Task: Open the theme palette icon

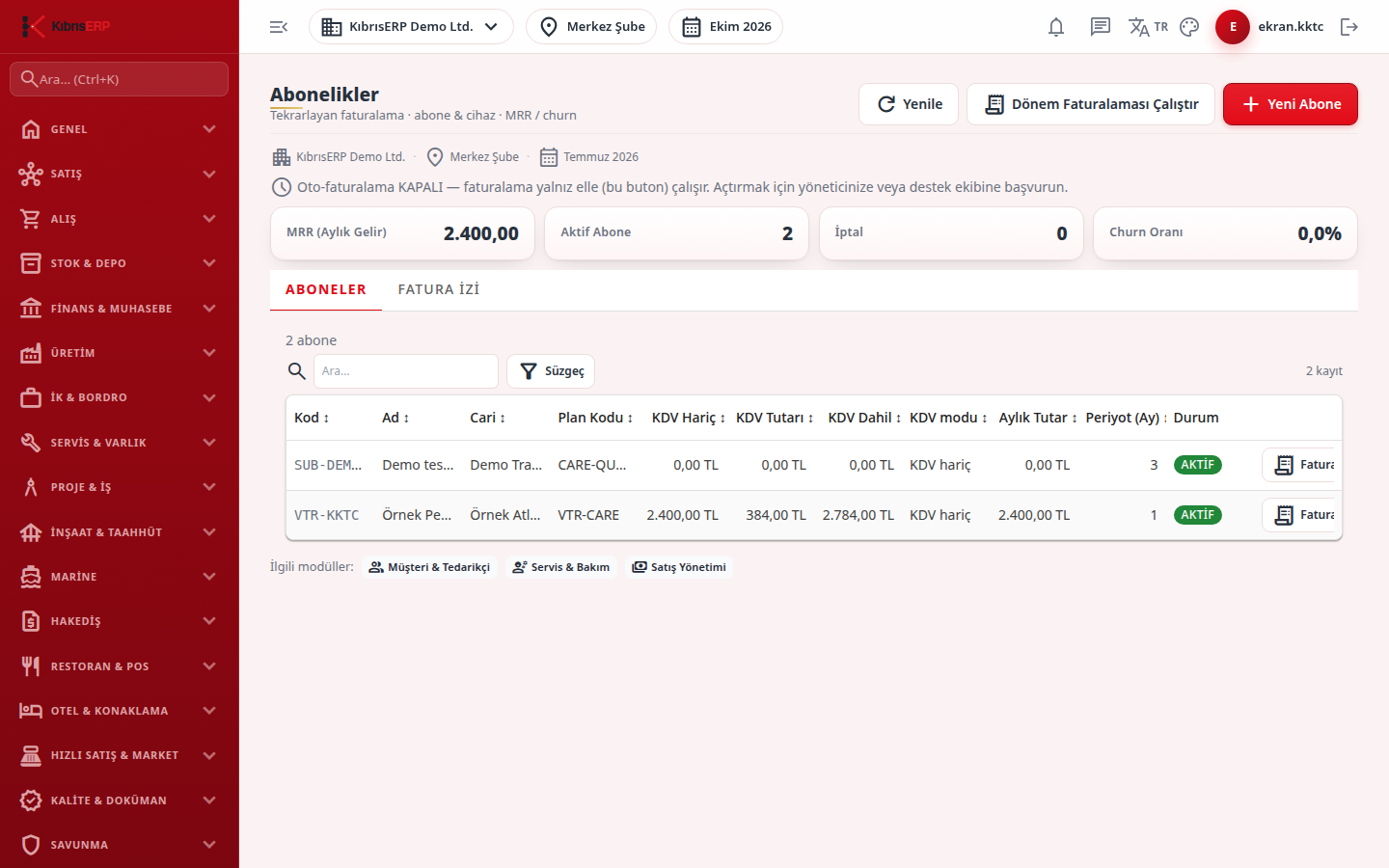Action: [1189, 27]
